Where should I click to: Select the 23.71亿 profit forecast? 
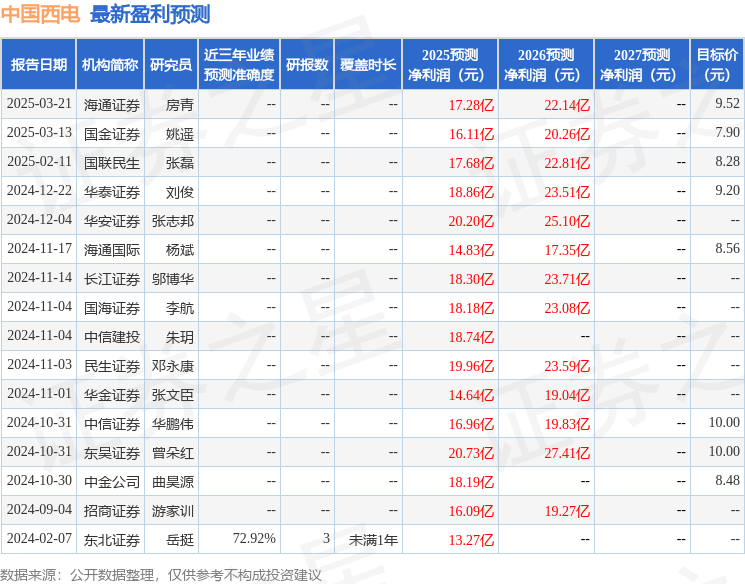[x=567, y=279]
